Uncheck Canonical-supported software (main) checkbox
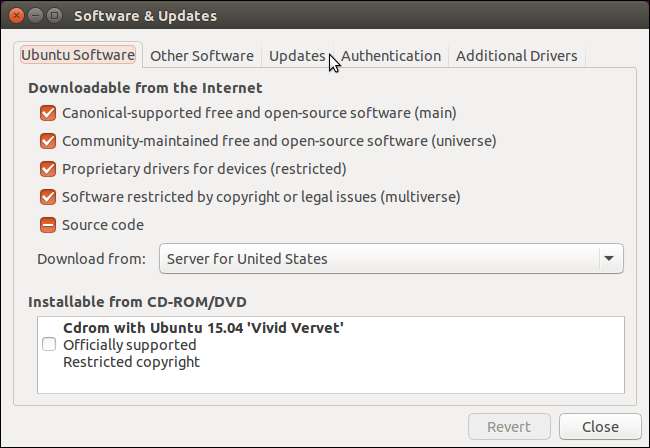This screenshot has width=650, height=448. click(x=48, y=114)
